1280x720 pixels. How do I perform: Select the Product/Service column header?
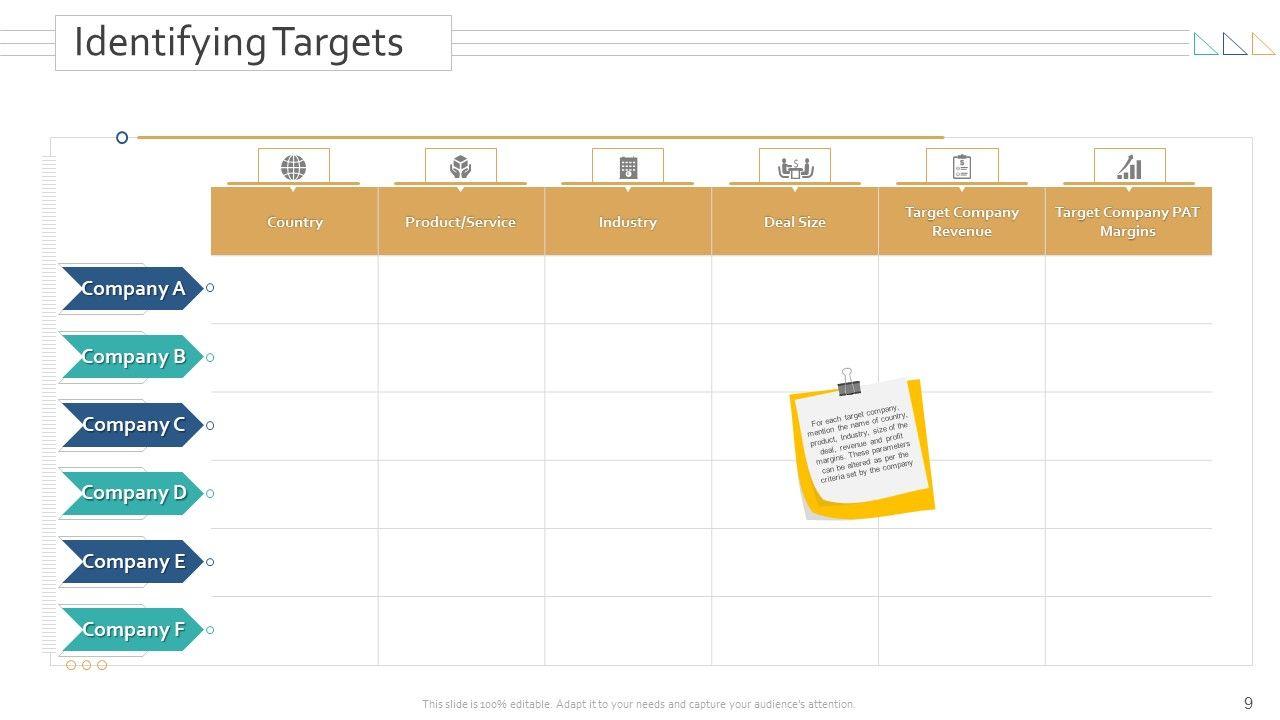point(461,221)
